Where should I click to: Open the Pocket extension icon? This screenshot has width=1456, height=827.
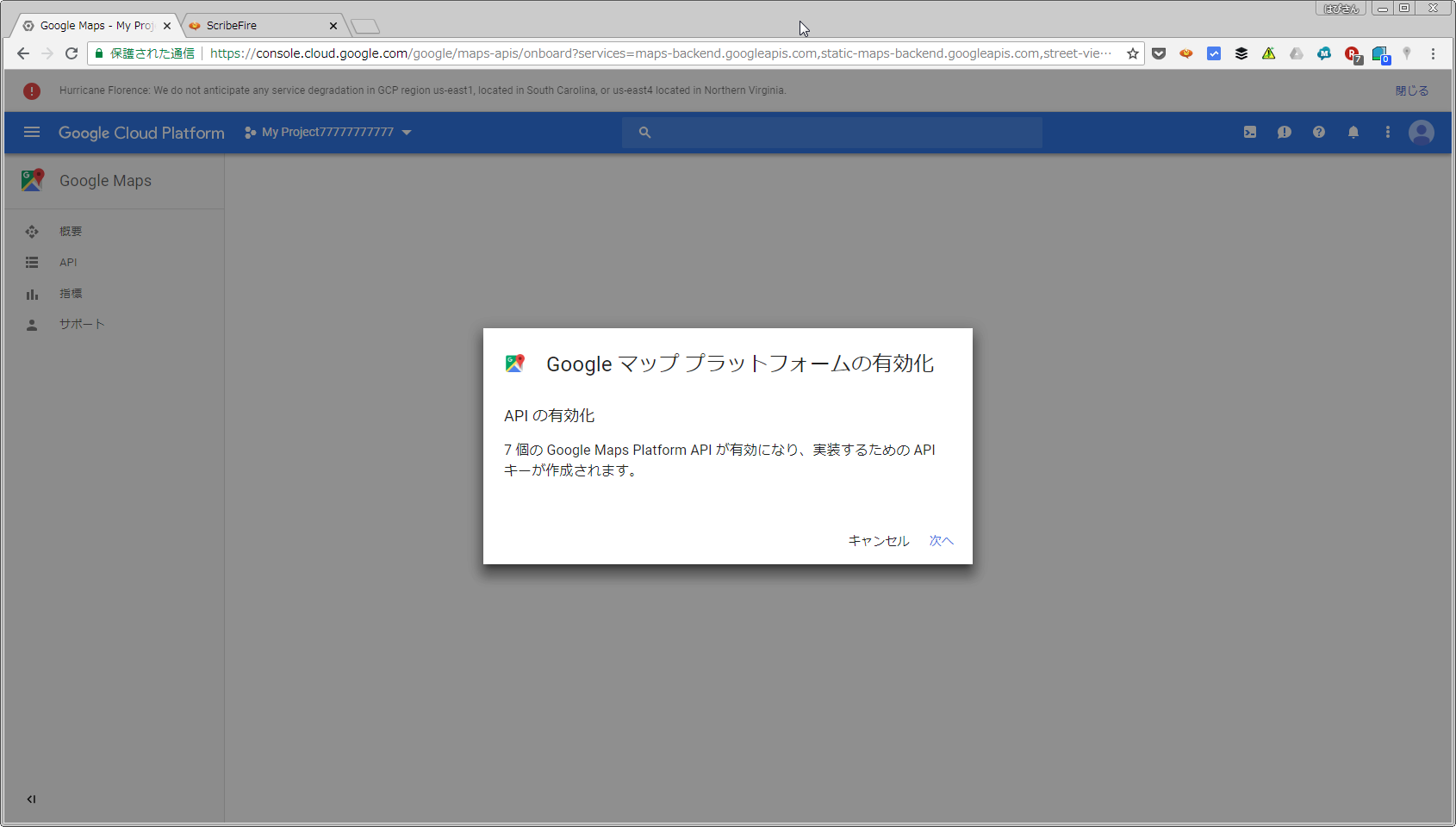pos(1159,53)
